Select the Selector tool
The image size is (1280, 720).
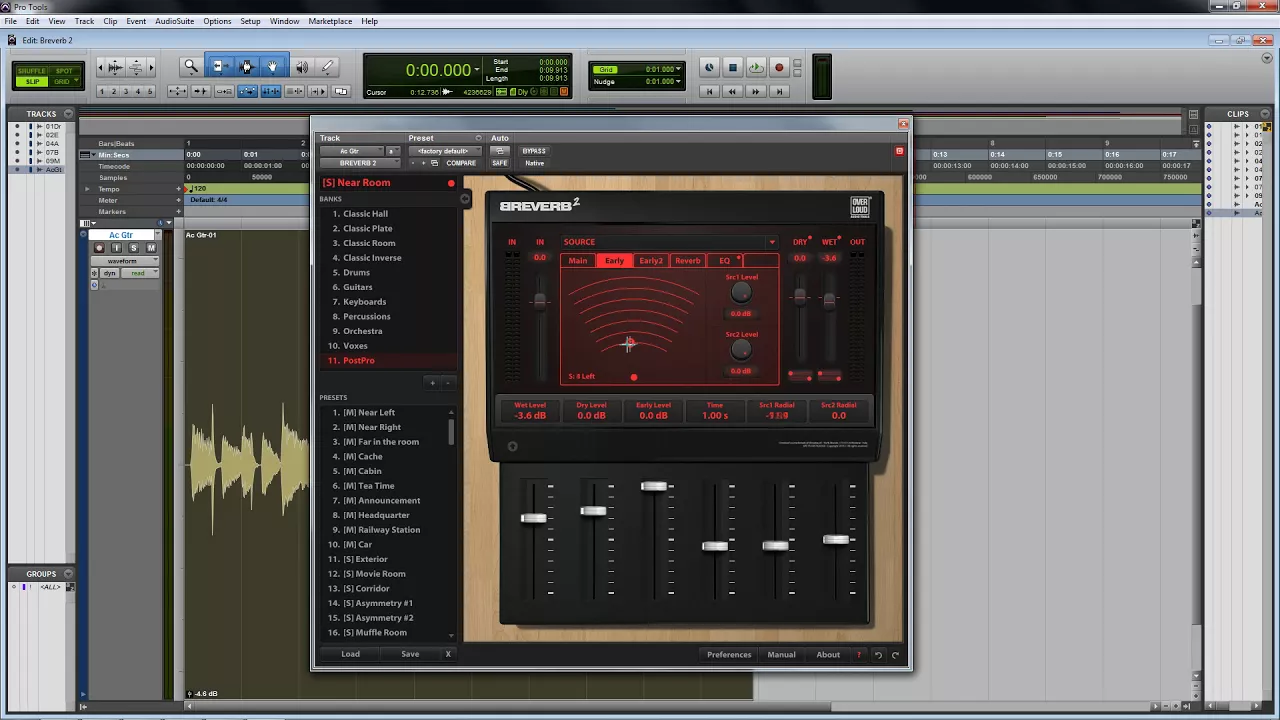point(246,67)
